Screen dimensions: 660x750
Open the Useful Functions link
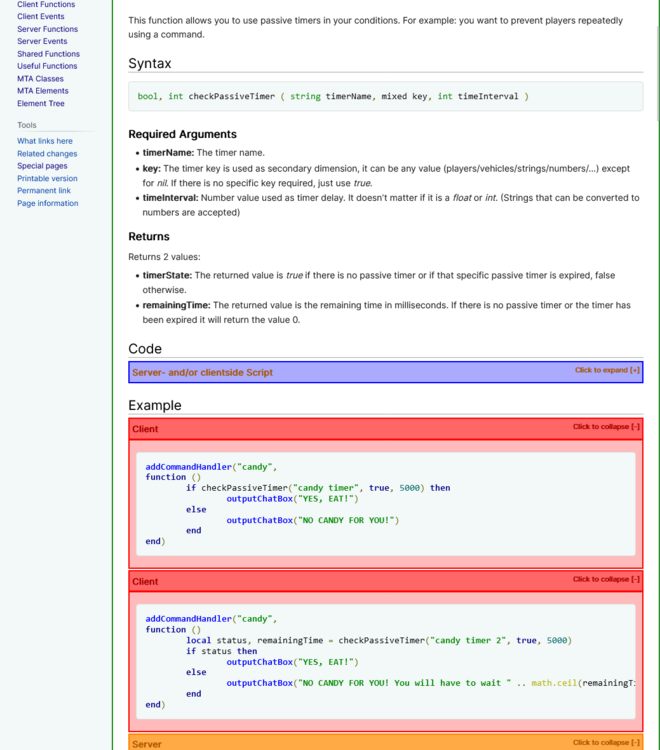tap(47, 66)
